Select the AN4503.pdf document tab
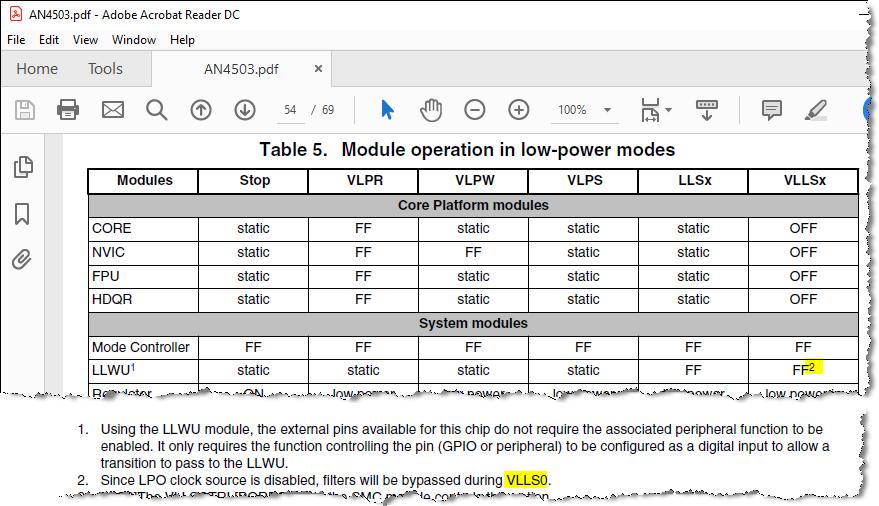This screenshot has height=506, width=879. (x=241, y=69)
